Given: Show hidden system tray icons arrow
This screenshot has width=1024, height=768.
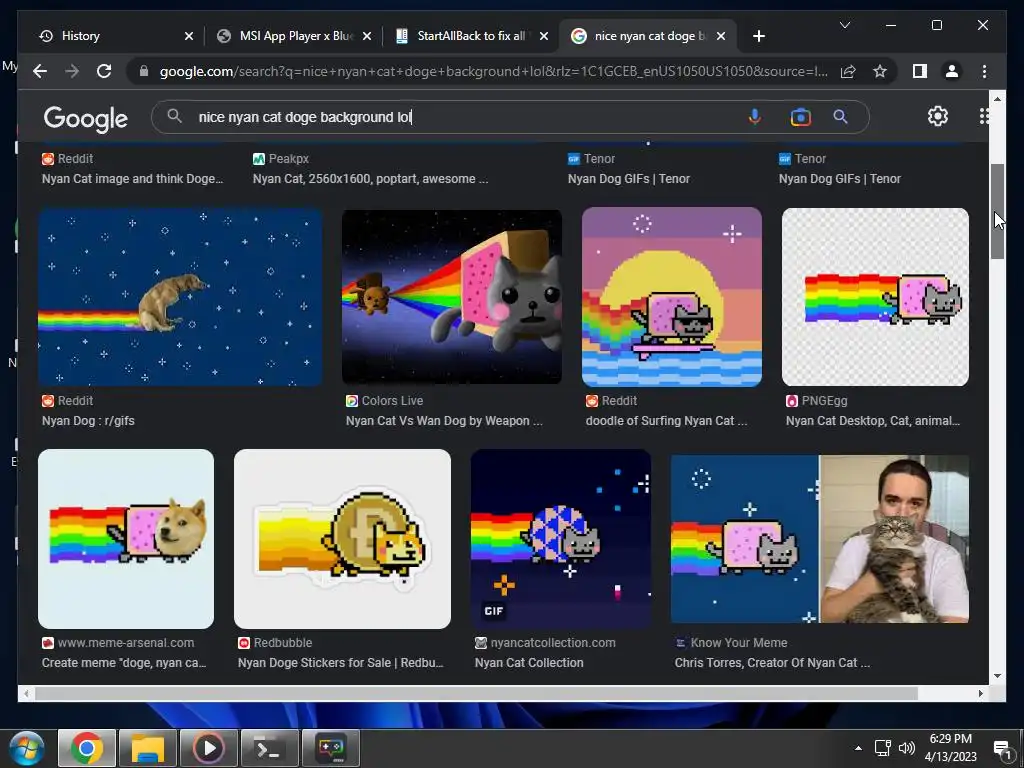Looking at the screenshot, I should point(858,748).
